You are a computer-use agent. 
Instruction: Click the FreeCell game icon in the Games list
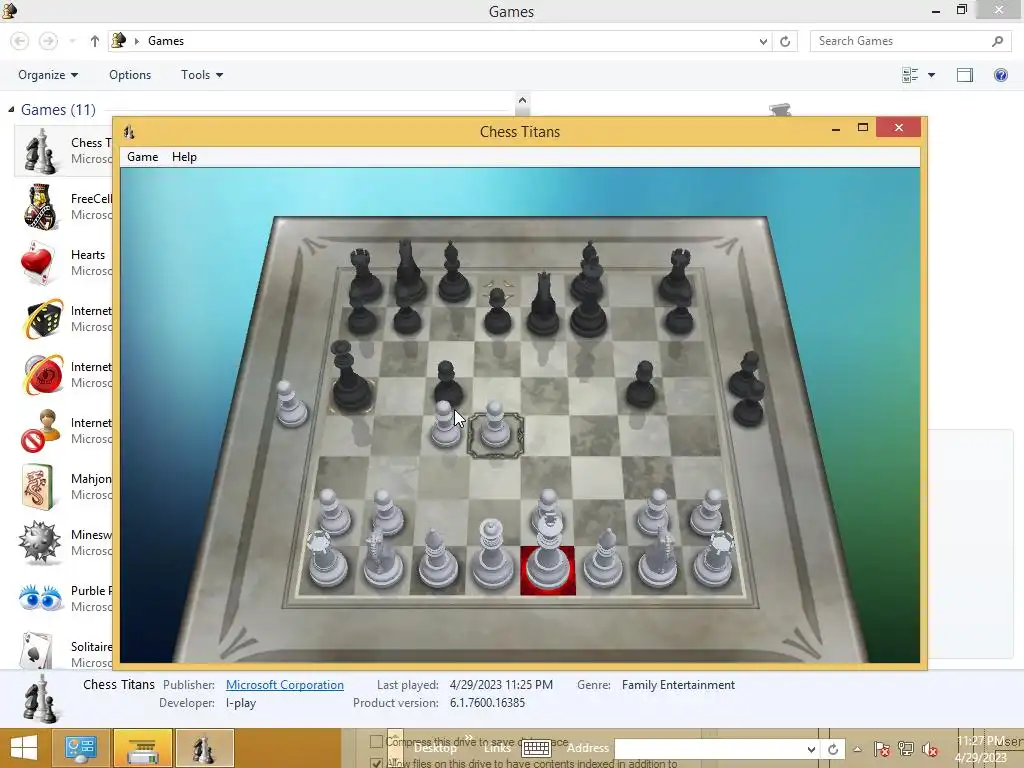coord(40,207)
